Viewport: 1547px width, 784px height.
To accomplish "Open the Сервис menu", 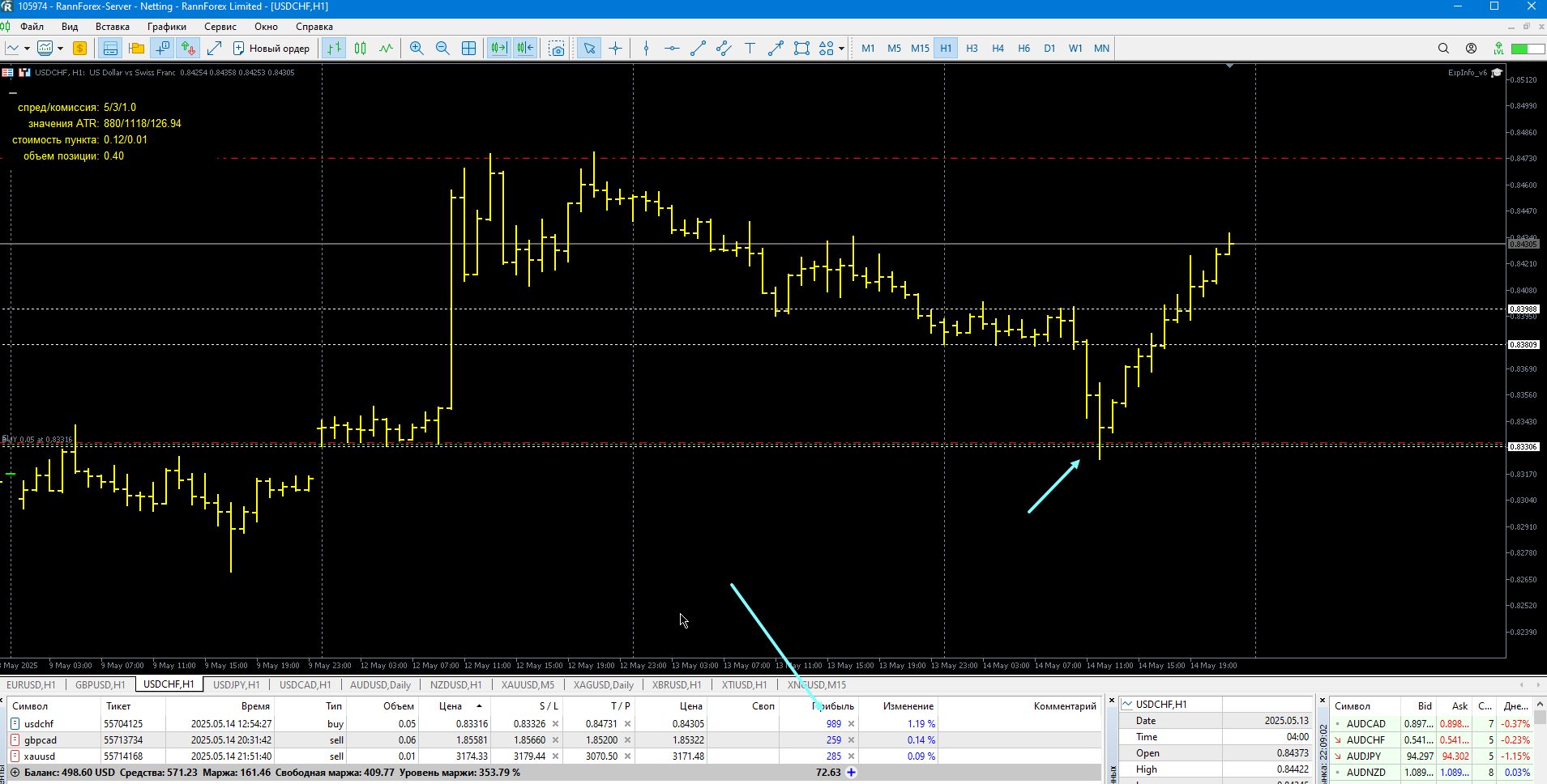I will point(220,27).
